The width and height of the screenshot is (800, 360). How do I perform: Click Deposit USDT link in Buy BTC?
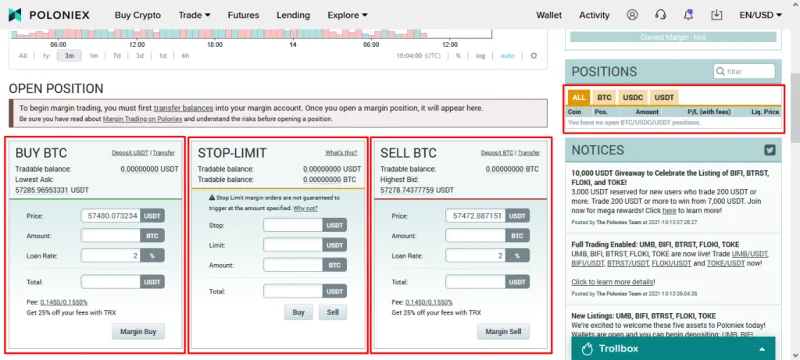[130, 152]
